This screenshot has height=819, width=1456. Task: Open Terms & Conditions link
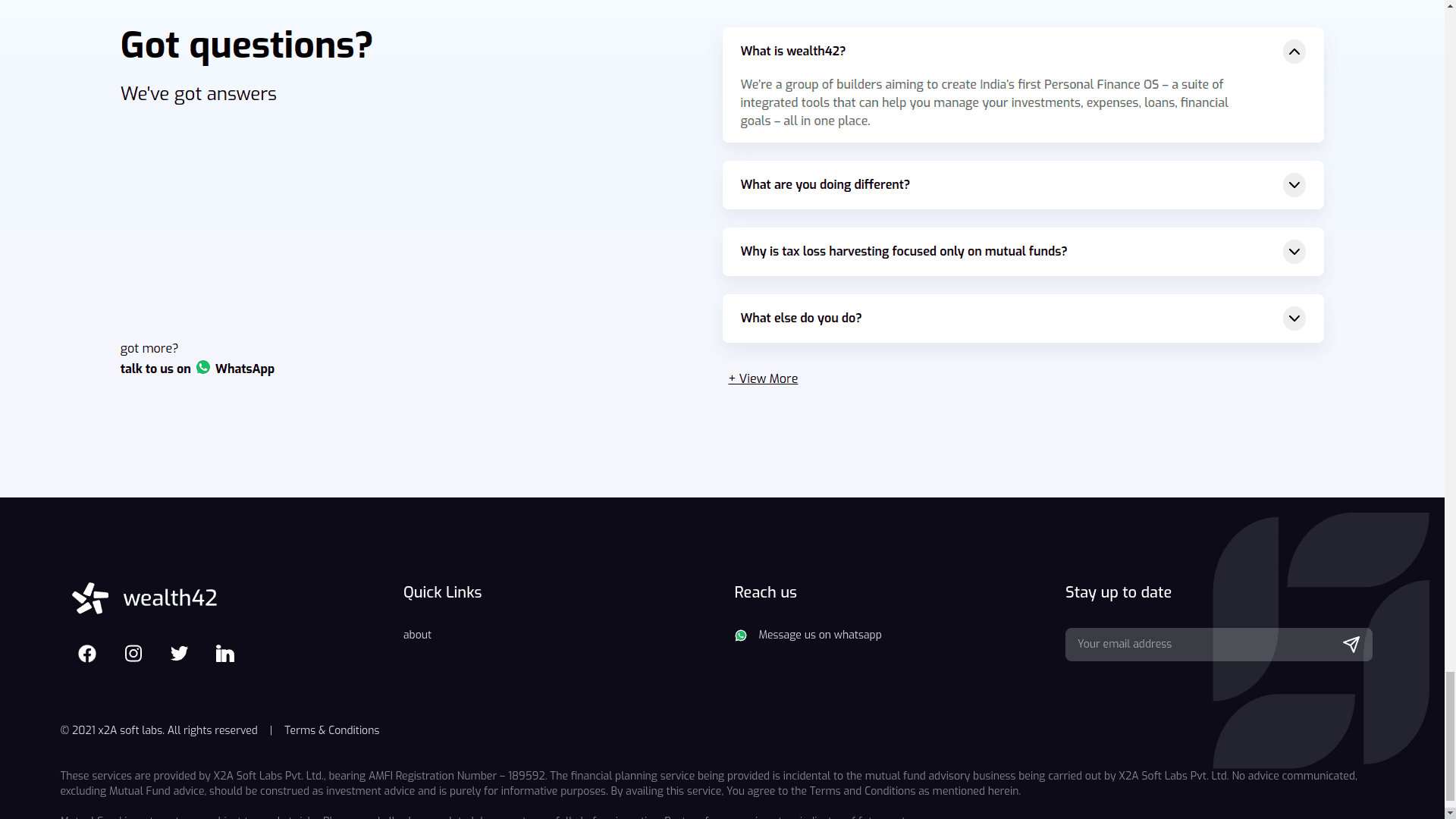(x=331, y=731)
